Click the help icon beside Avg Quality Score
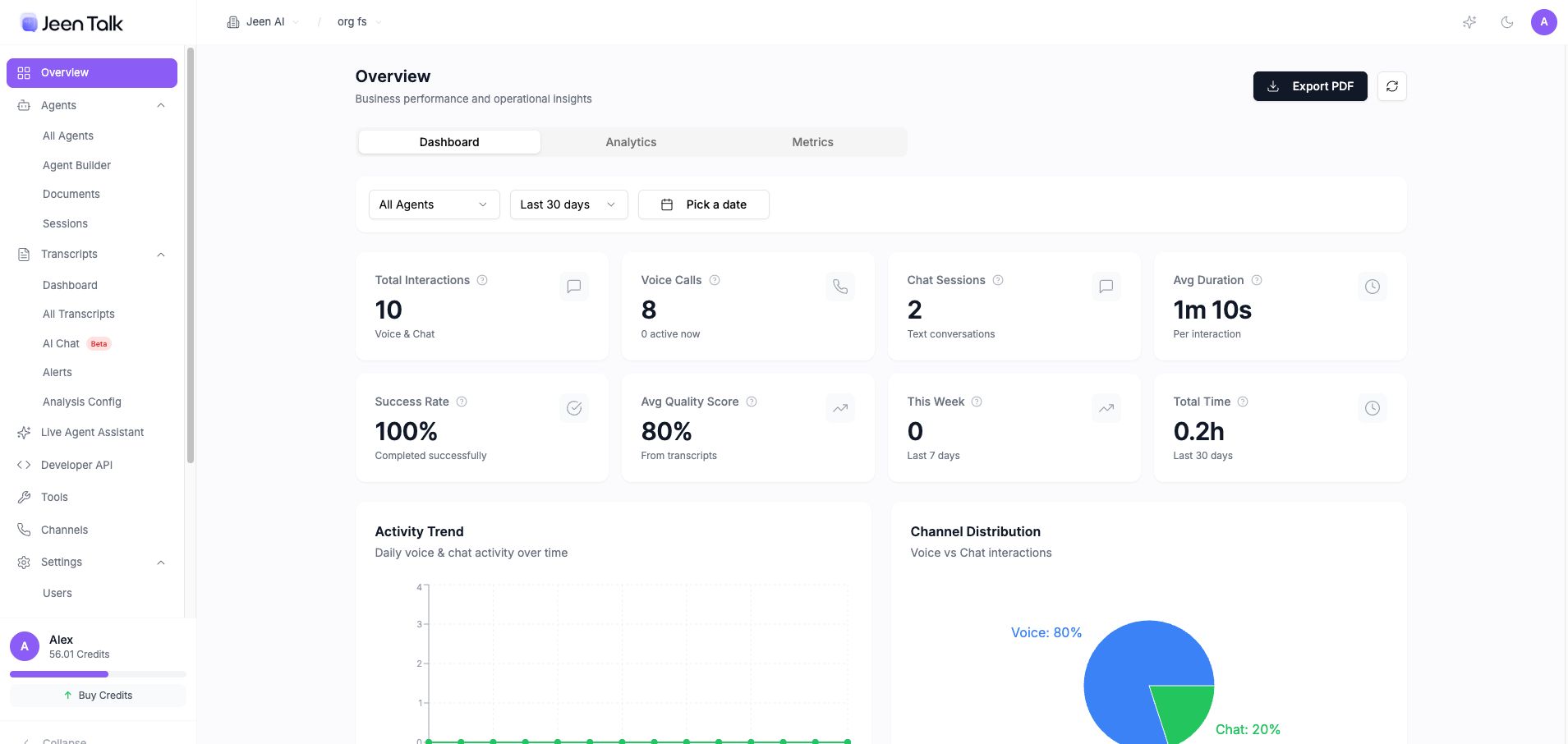 [x=751, y=402]
